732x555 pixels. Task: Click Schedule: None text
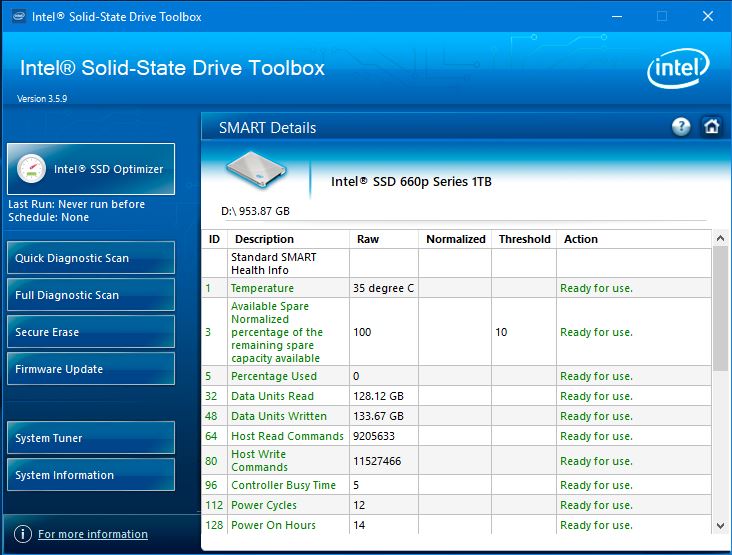[49, 217]
